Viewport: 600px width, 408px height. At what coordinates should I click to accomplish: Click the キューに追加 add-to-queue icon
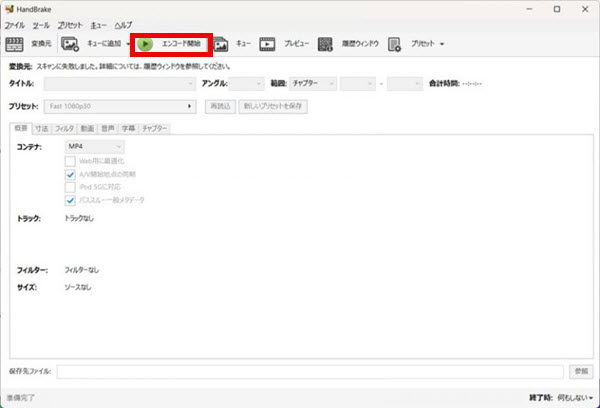click(x=69, y=44)
